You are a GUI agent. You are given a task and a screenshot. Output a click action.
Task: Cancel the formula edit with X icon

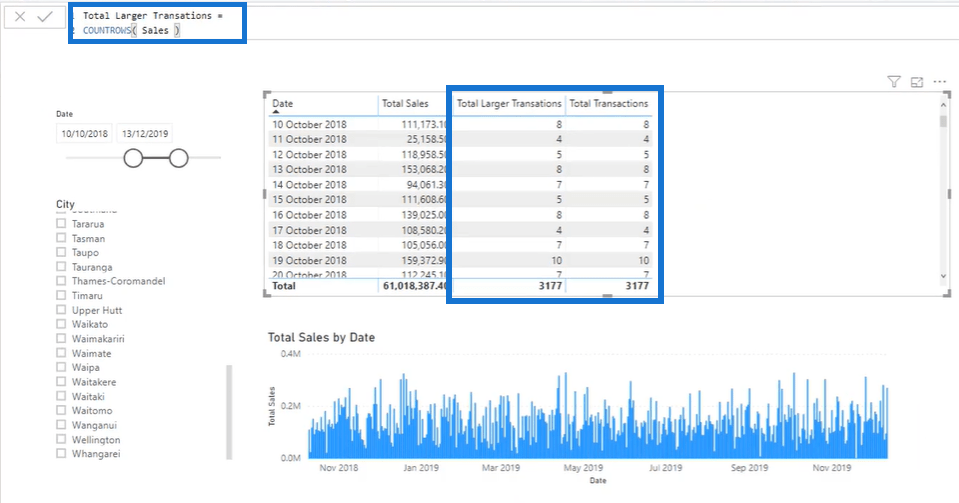[x=20, y=17]
